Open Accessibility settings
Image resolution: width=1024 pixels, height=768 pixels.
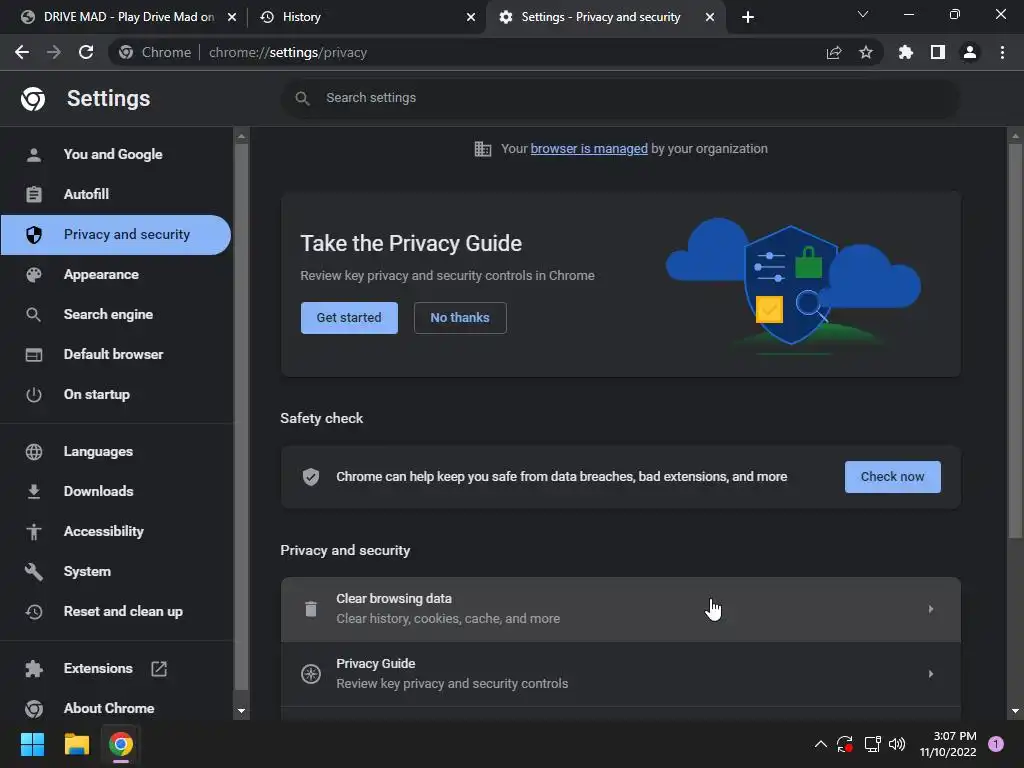pos(116,531)
